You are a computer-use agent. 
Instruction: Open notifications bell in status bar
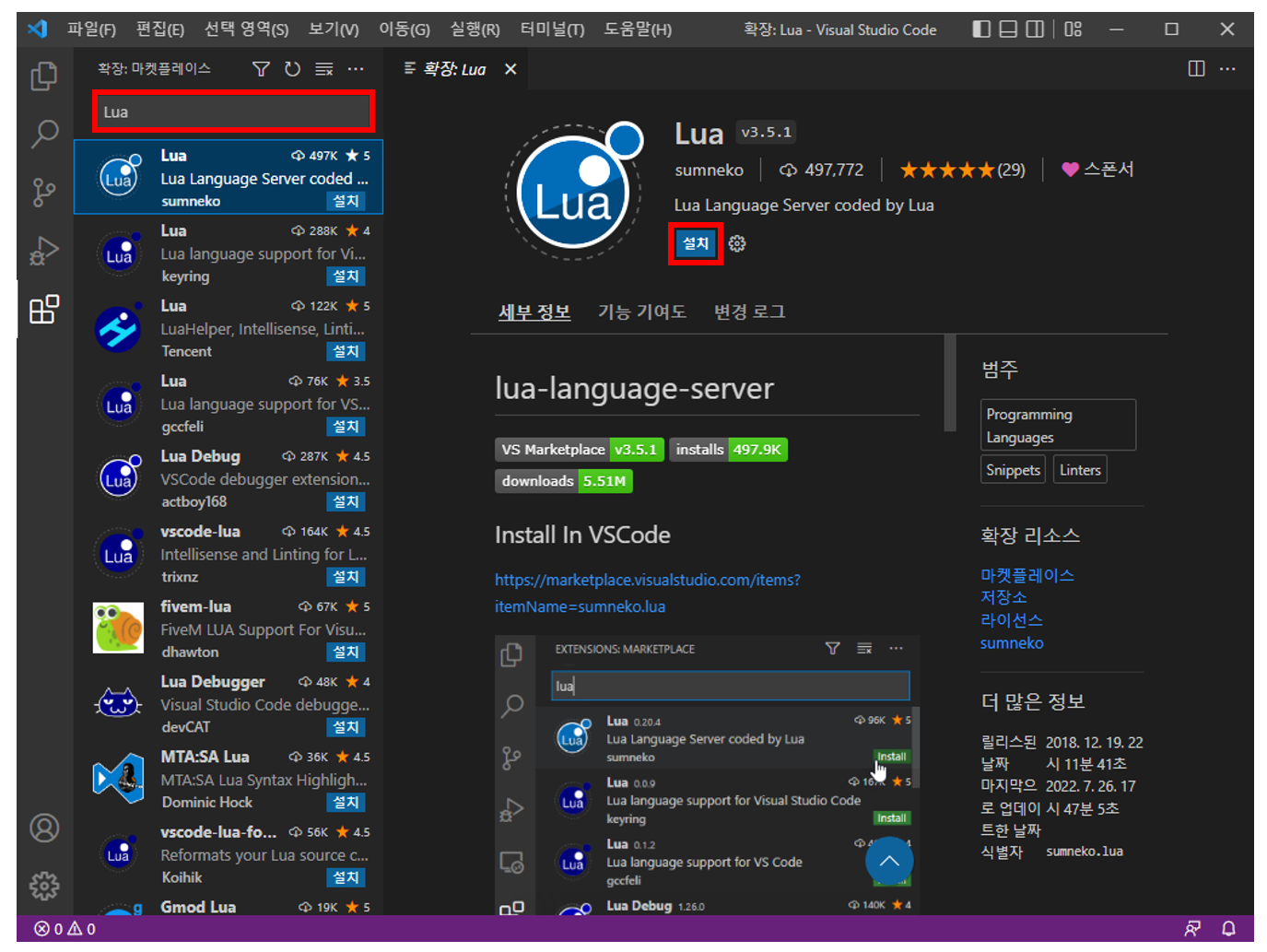coord(1228,928)
